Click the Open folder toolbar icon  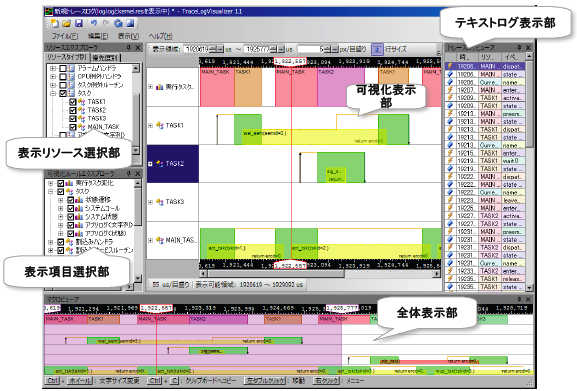pyautogui.click(x=67, y=24)
